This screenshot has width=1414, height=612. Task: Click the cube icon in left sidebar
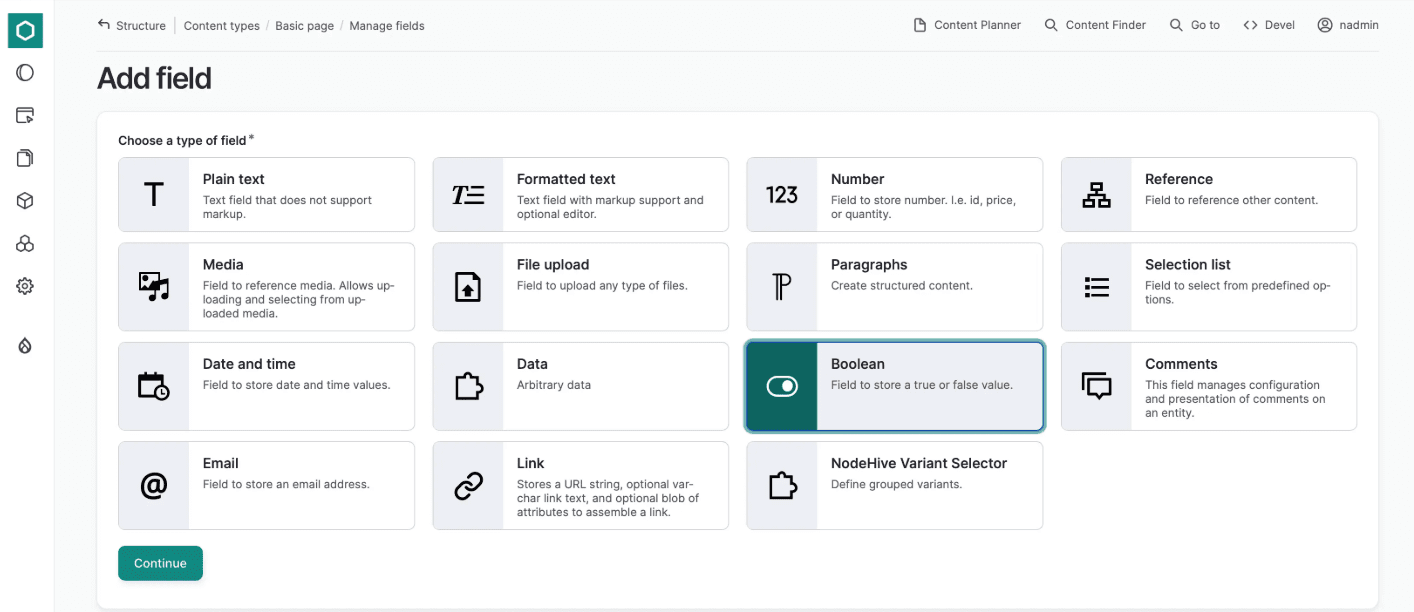point(25,201)
